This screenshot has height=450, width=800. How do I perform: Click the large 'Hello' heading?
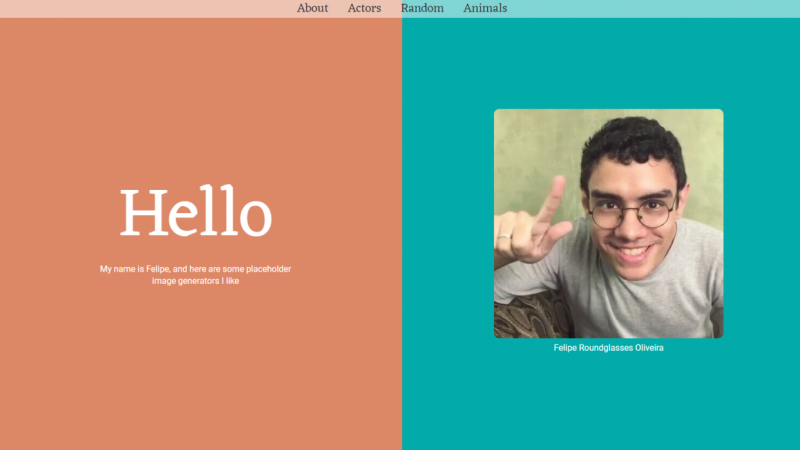click(195, 211)
